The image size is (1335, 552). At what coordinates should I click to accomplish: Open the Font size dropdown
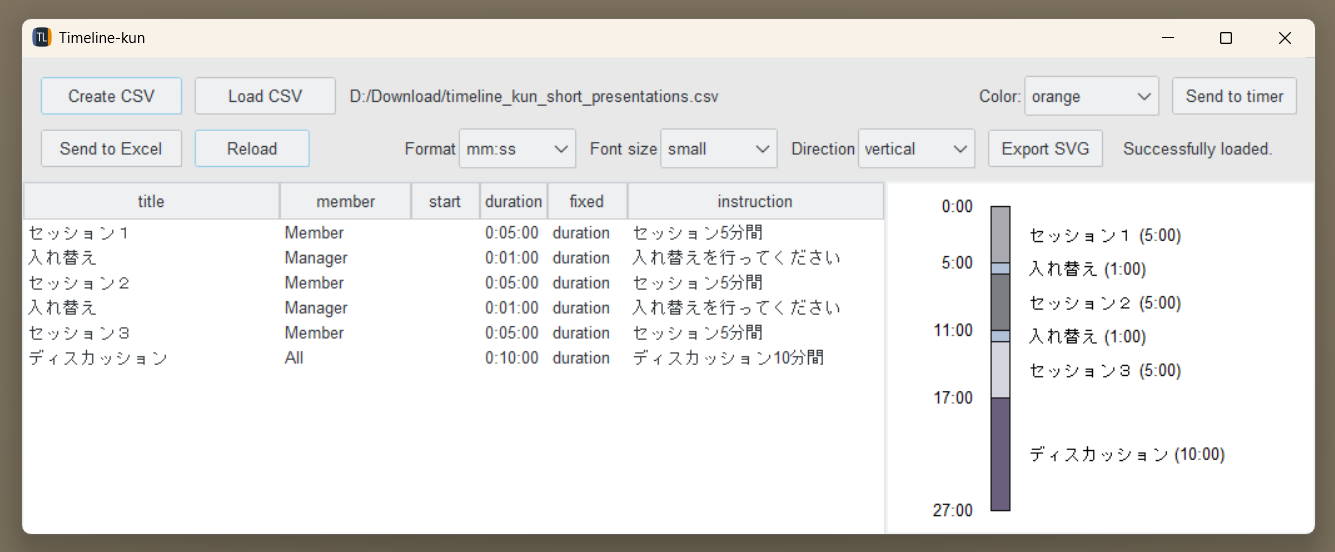point(718,149)
